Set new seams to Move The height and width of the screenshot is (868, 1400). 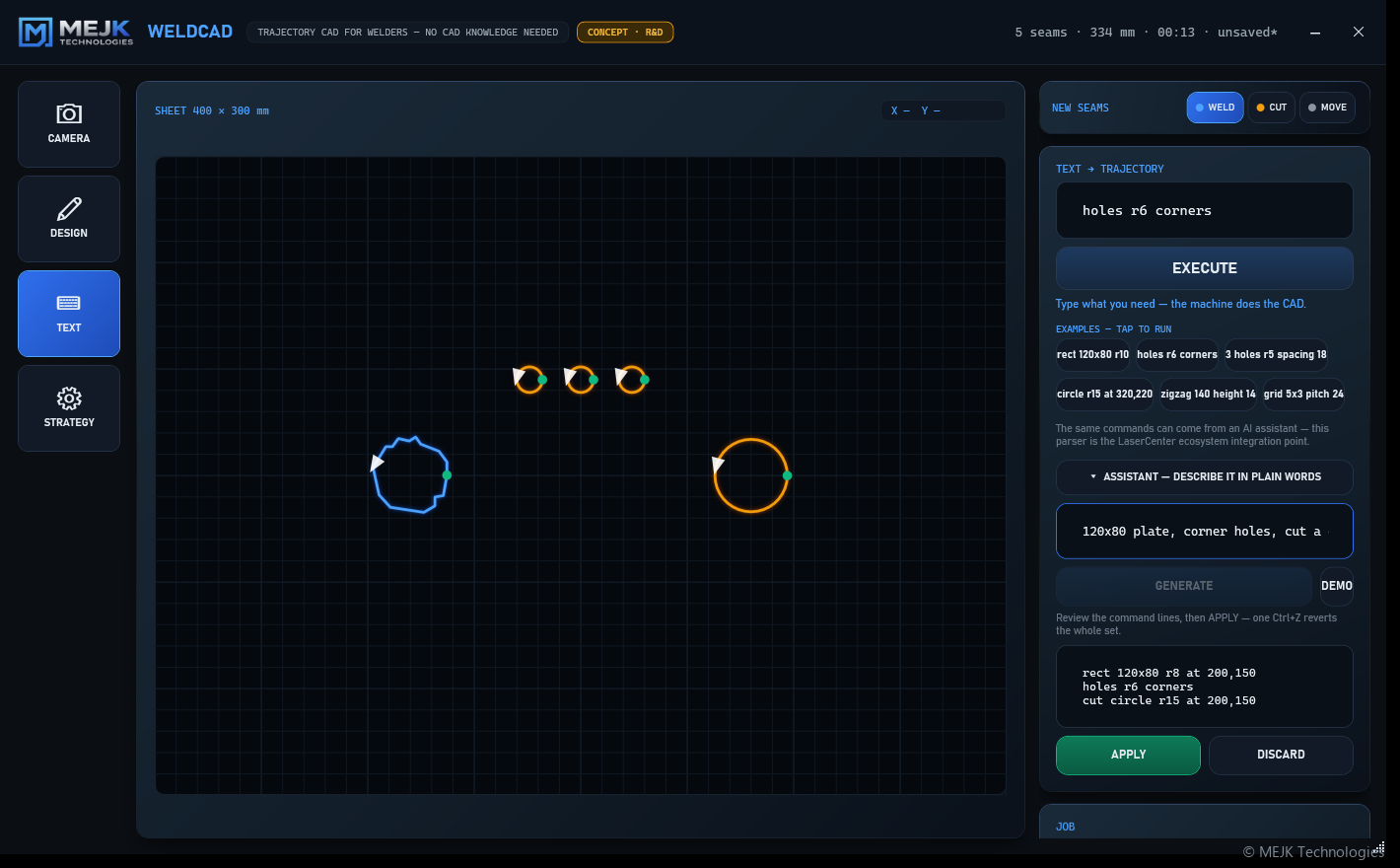1327,108
